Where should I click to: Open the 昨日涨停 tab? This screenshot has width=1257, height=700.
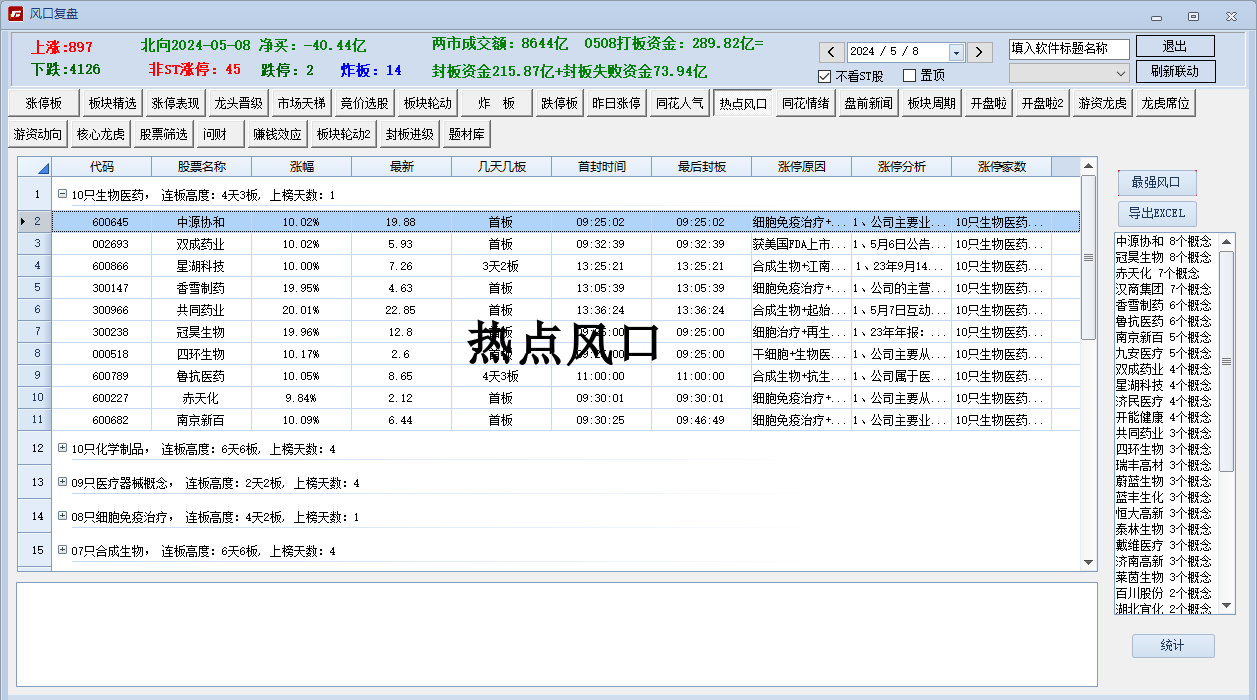point(617,104)
